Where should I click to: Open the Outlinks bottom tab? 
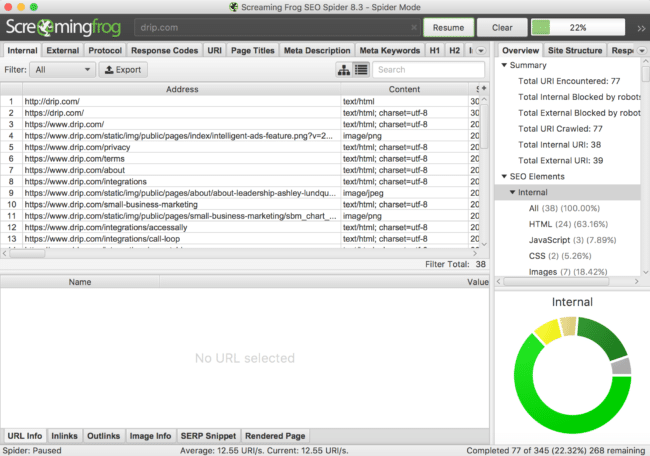click(x=104, y=436)
